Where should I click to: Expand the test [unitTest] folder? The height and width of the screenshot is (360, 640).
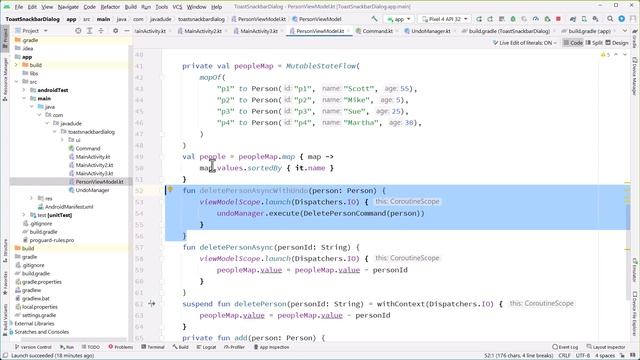[24, 215]
